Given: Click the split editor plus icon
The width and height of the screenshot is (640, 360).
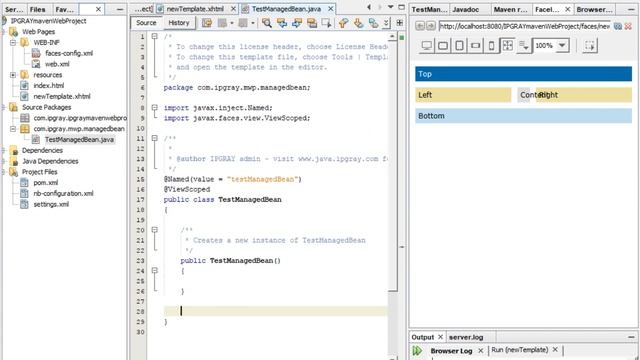Looking at the screenshot, I should pyautogui.click(x=400, y=23).
